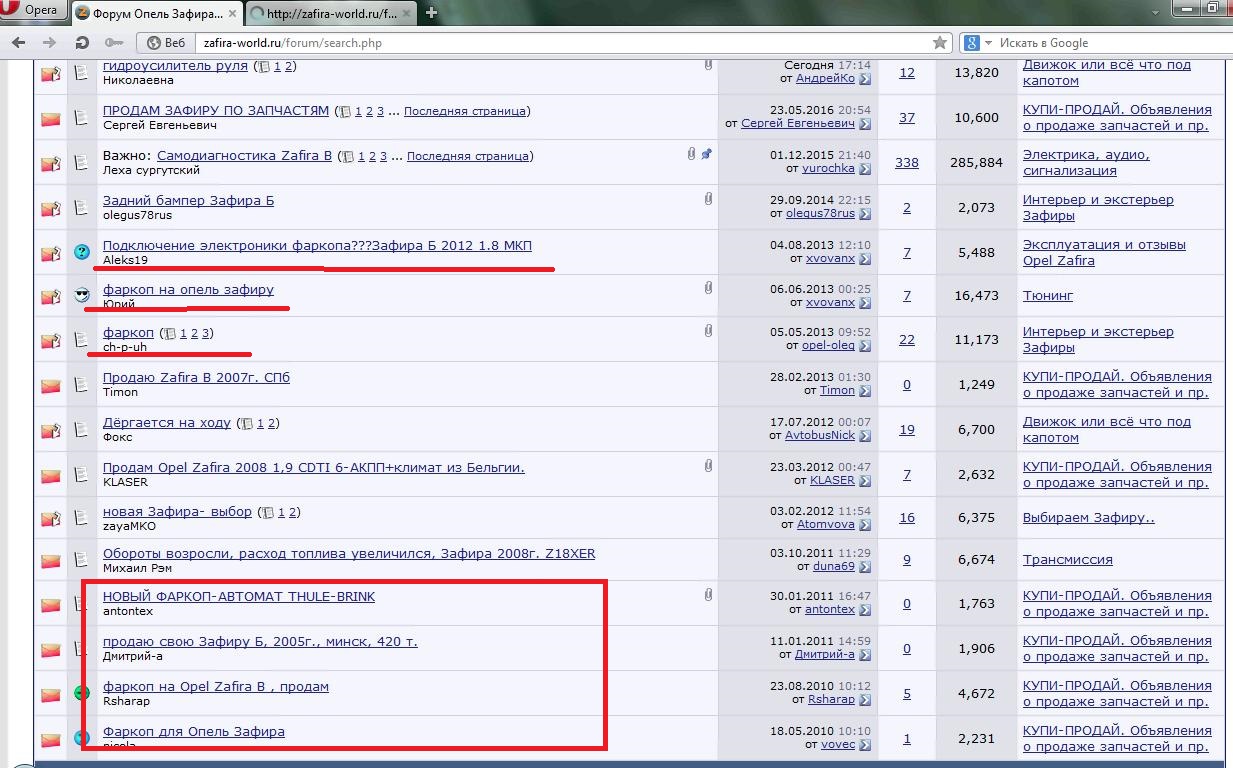1233x768 pixels.
Task: Open the Веб site info badge
Action: click(167, 43)
